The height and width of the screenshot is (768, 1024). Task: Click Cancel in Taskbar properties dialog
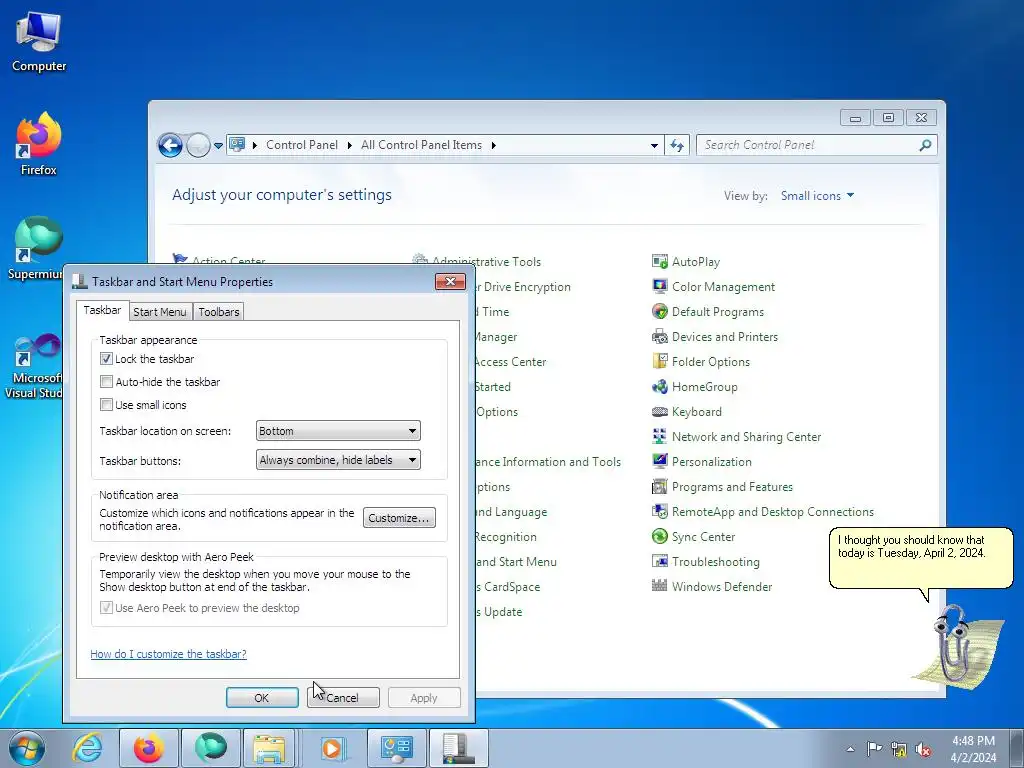click(343, 697)
